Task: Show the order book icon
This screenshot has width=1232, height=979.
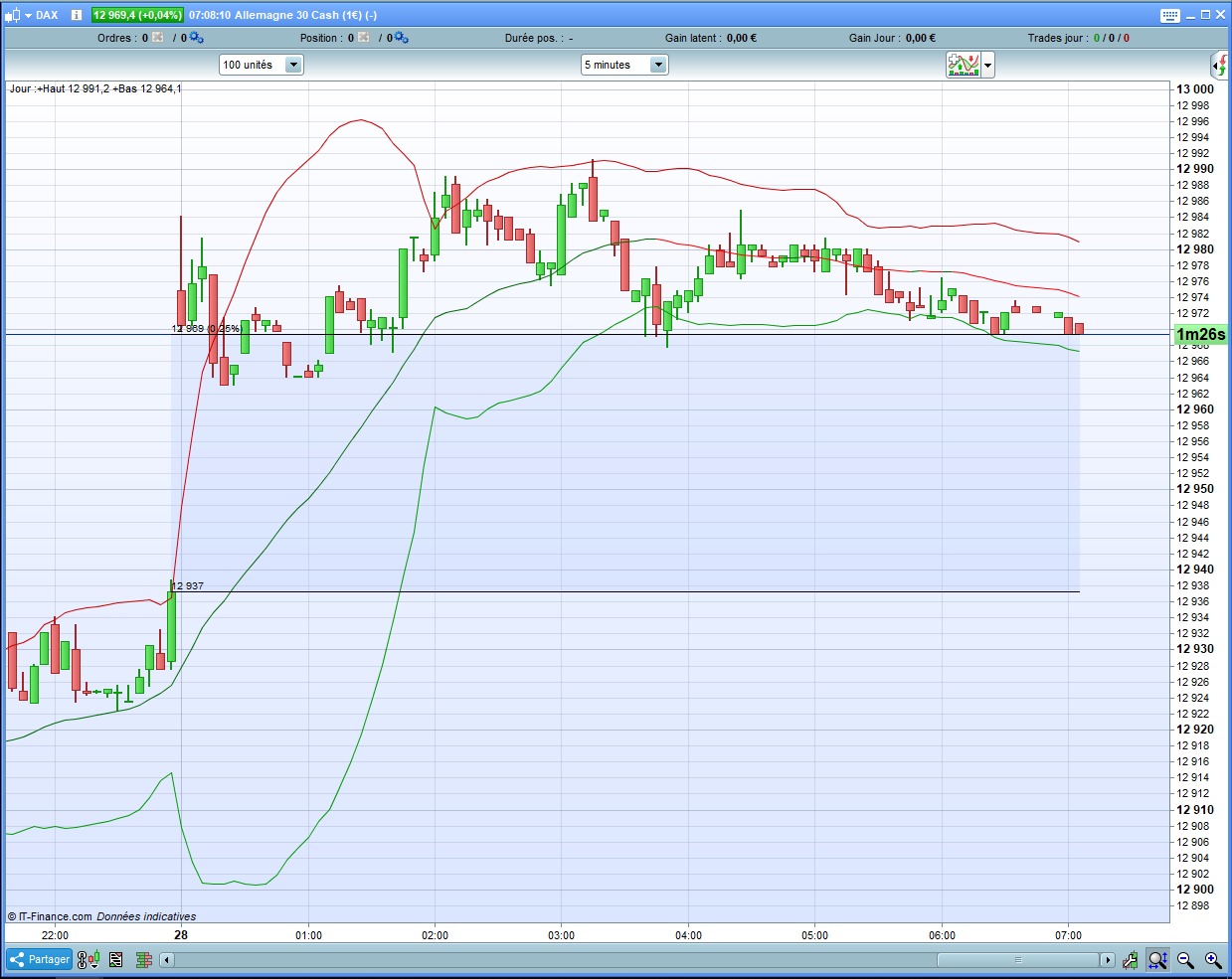Action: click(144, 959)
